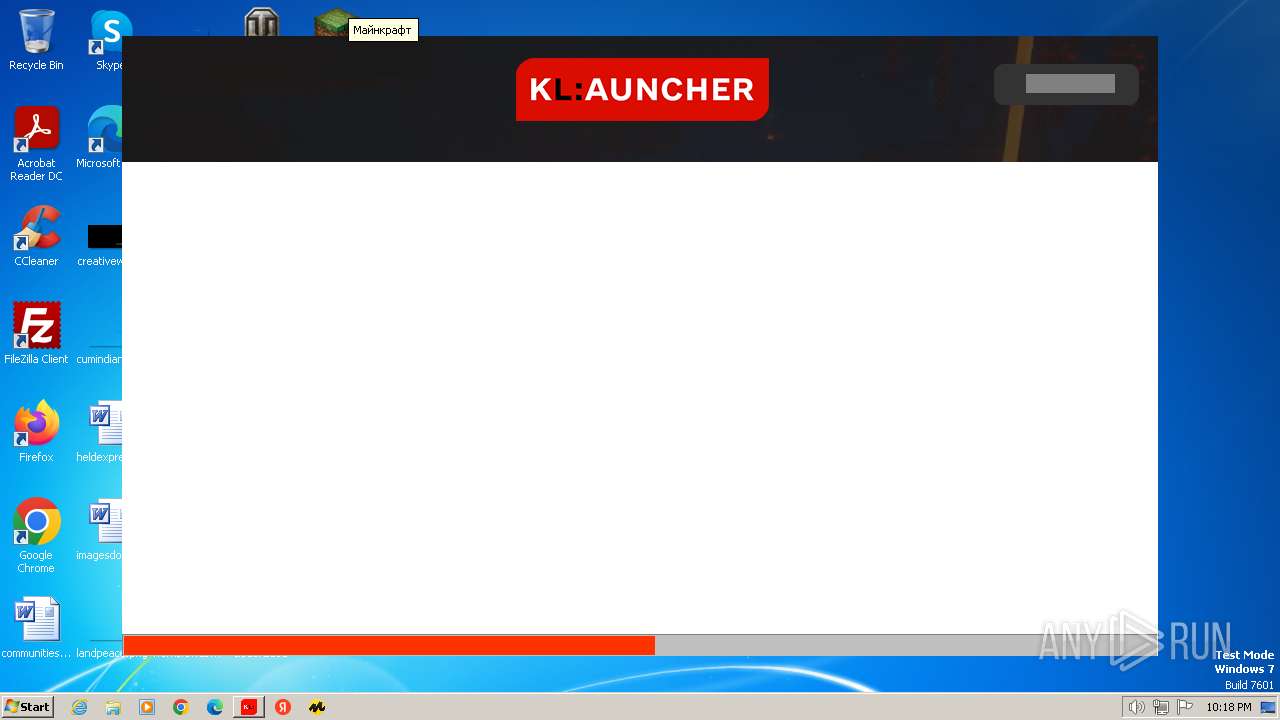Viewport: 1280px width, 720px height.
Task: Select the Skype desktop shortcut
Action: coord(106,40)
